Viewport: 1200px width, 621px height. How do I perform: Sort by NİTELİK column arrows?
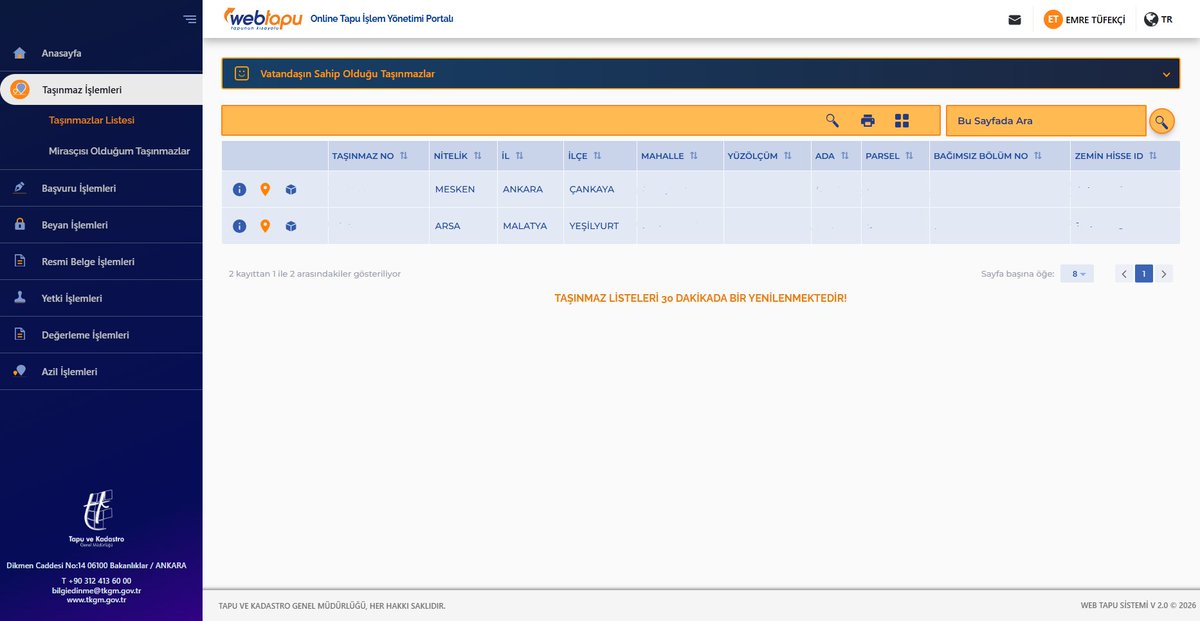pyautogui.click(x=478, y=156)
